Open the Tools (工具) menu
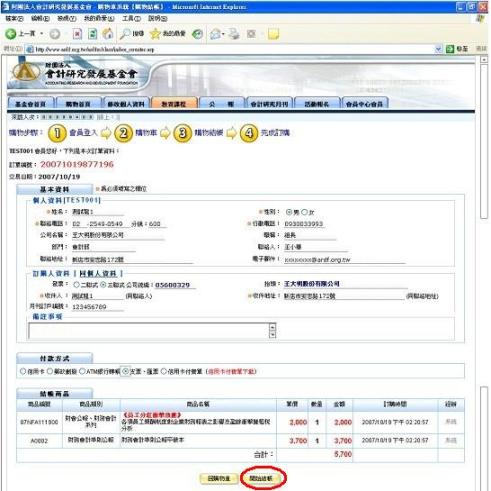491x491 pixels. pyautogui.click(x=131, y=18)
